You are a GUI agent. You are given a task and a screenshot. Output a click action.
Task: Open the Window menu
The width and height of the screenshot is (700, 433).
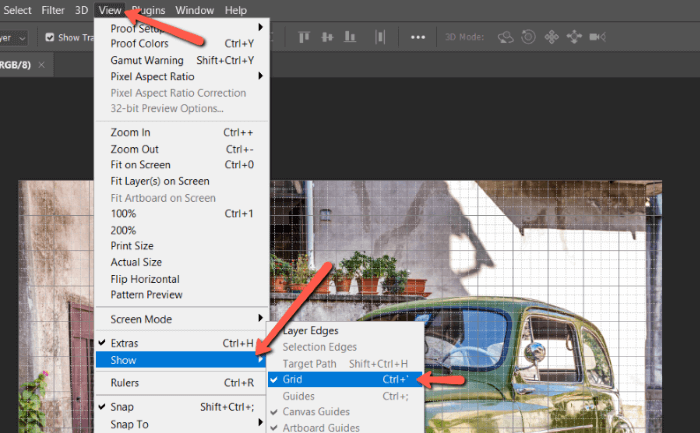click(194, 10)
